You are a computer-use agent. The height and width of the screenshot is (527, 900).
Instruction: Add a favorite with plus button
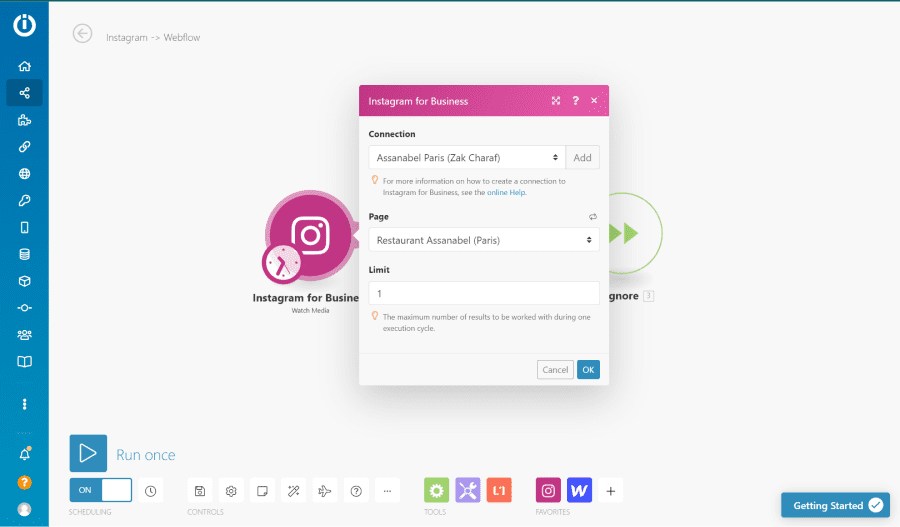tap(611, 491)
